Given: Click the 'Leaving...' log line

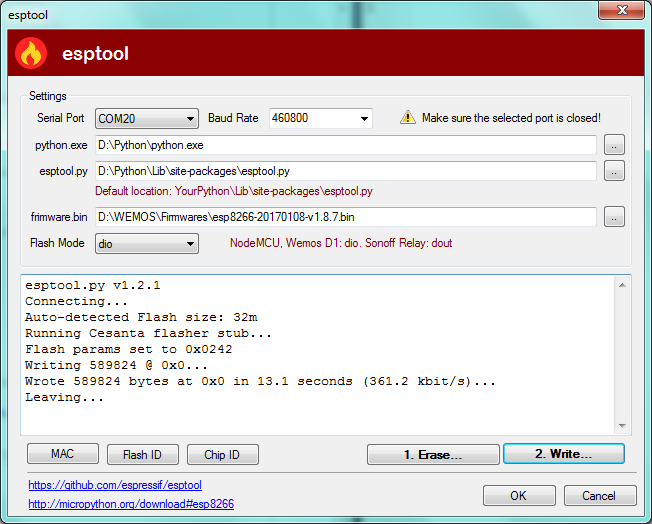Looking at the screenshot, I should pos(64,397).
